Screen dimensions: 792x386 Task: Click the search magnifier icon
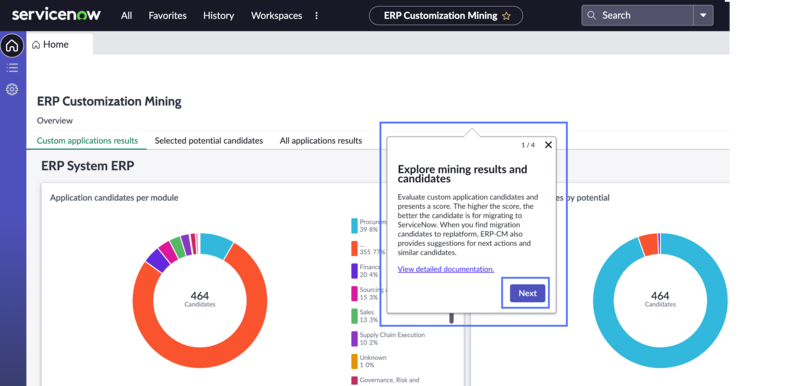pyautogui.click(x=592, y=16)
